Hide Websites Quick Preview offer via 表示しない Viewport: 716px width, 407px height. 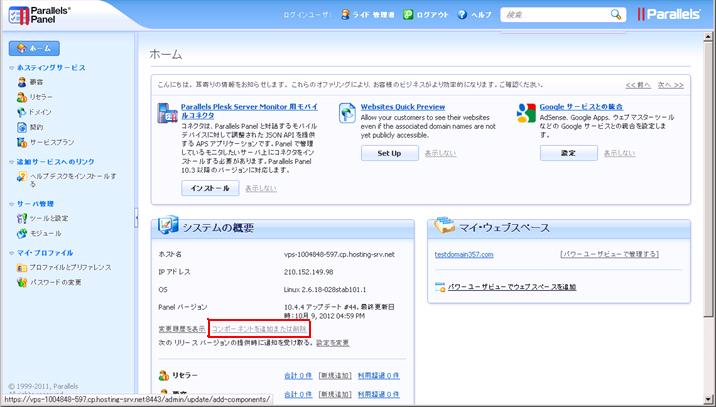(440, 153)
